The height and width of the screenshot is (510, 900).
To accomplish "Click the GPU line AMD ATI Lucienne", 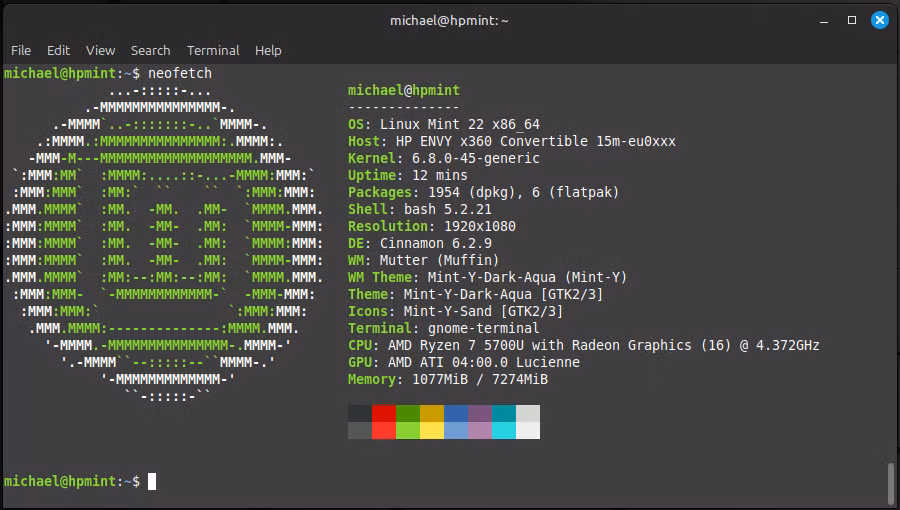I will (464, 363).
